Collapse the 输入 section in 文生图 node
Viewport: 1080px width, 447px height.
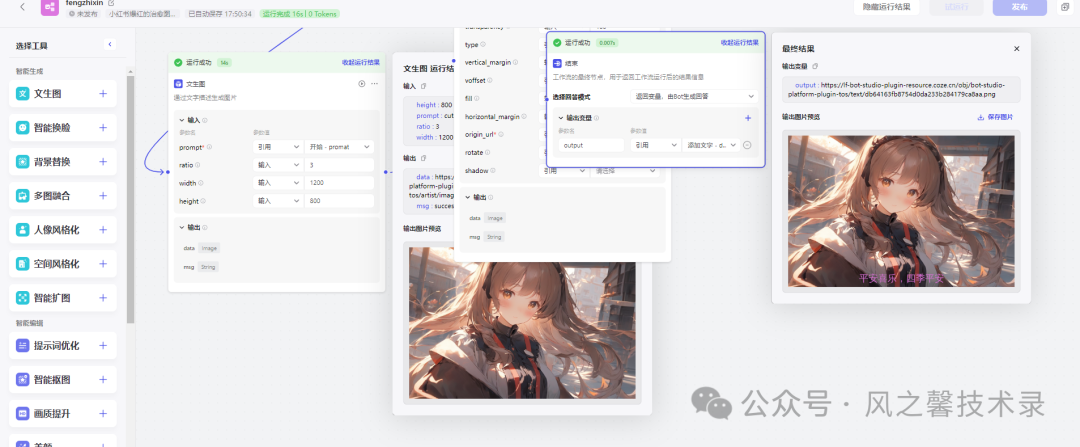(181, 120)
